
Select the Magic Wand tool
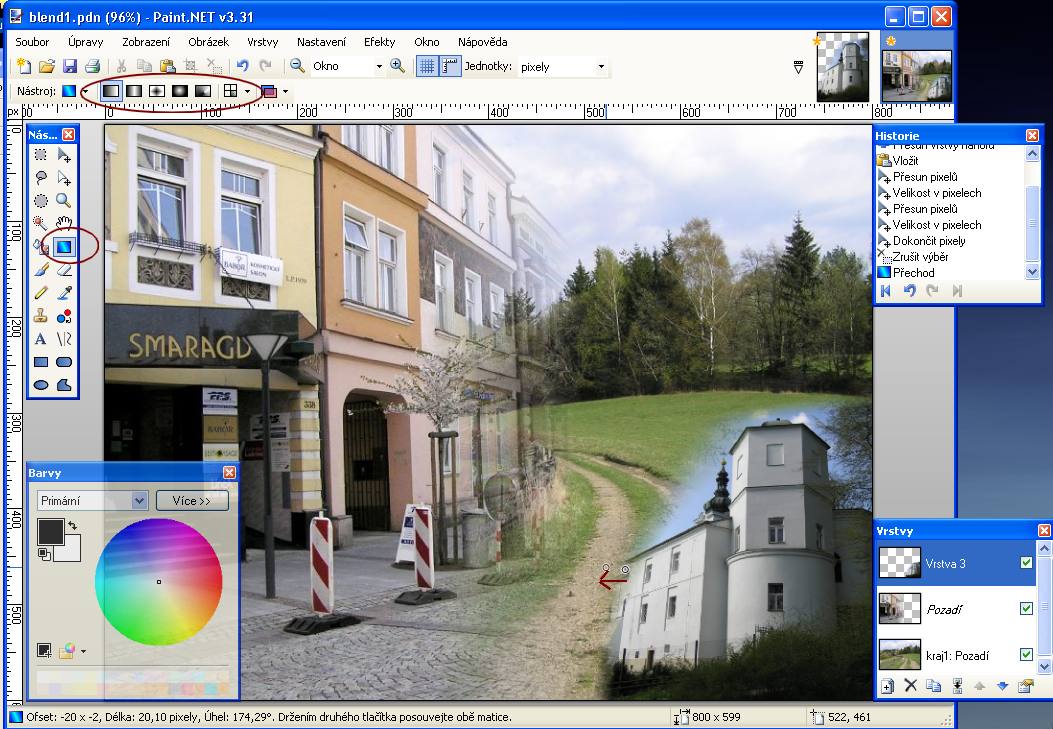tap(40, 223)
